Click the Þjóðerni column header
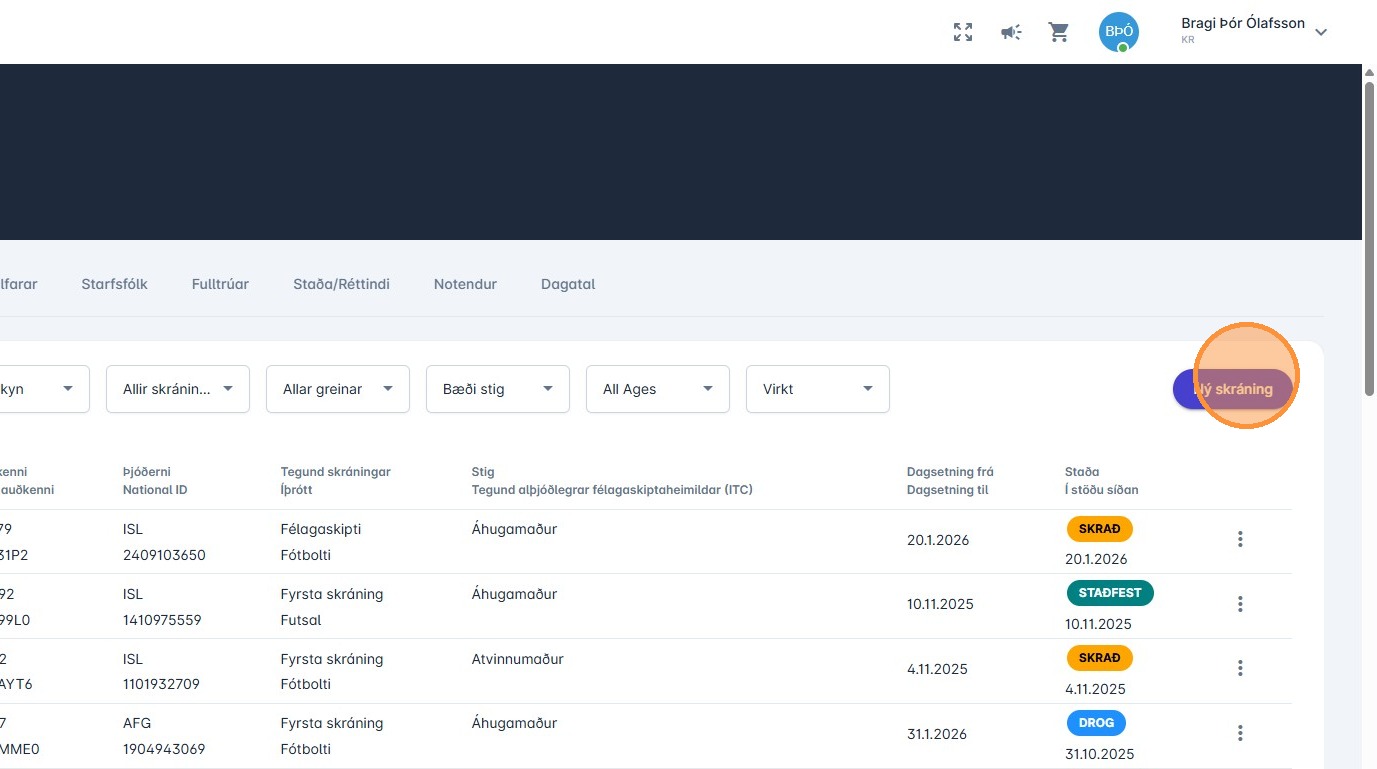 point(147,471)
